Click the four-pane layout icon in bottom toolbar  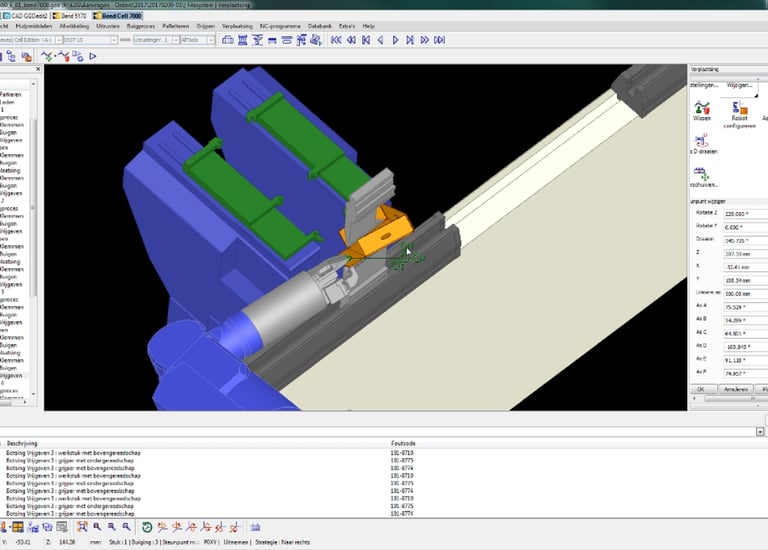pyautogui.click(x=18, y=527)
